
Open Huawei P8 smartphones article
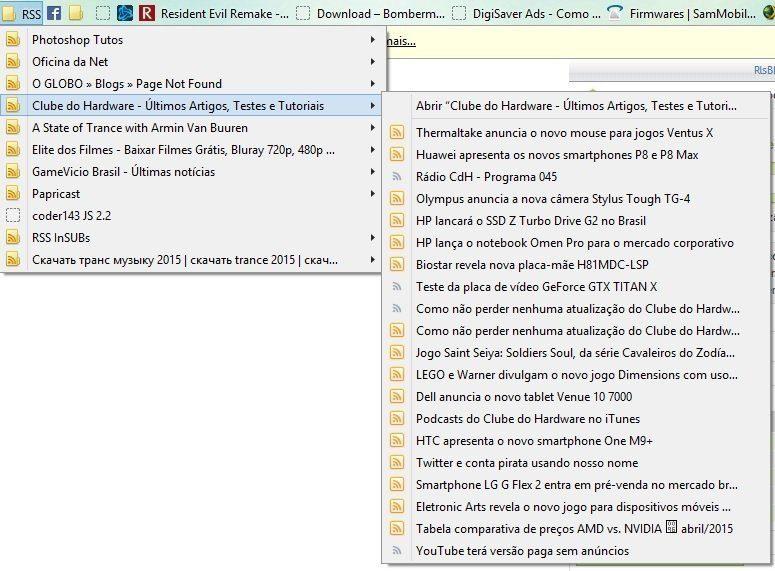[557, 155]
